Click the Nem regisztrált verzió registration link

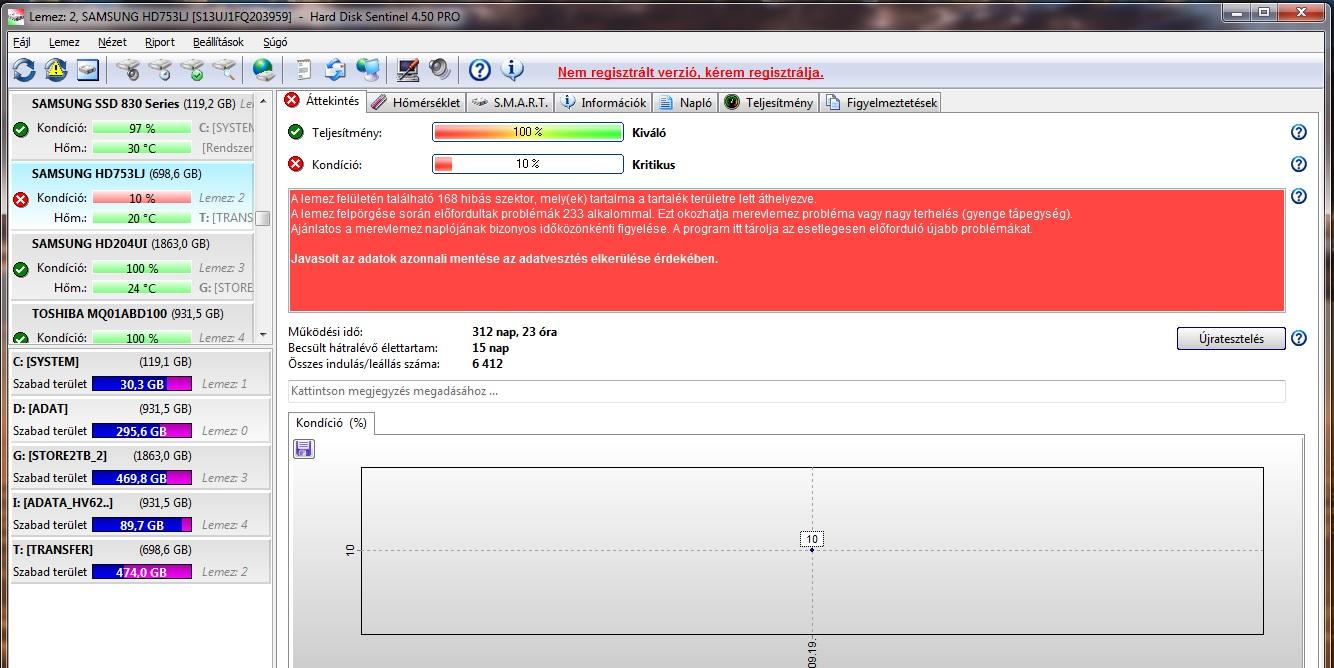pos(690,72)
